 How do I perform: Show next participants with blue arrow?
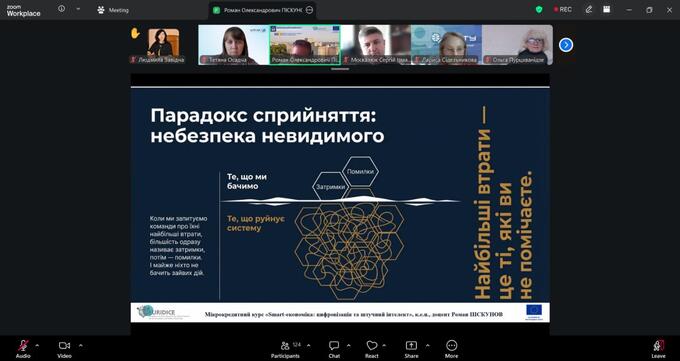coord(566,45)
